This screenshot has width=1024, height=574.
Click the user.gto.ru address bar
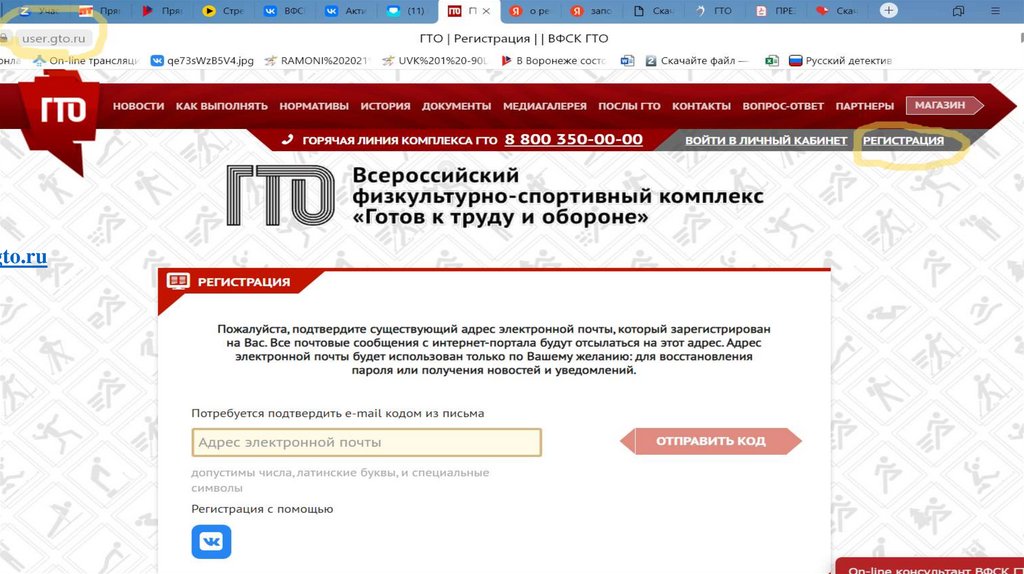tap(54, 39)
